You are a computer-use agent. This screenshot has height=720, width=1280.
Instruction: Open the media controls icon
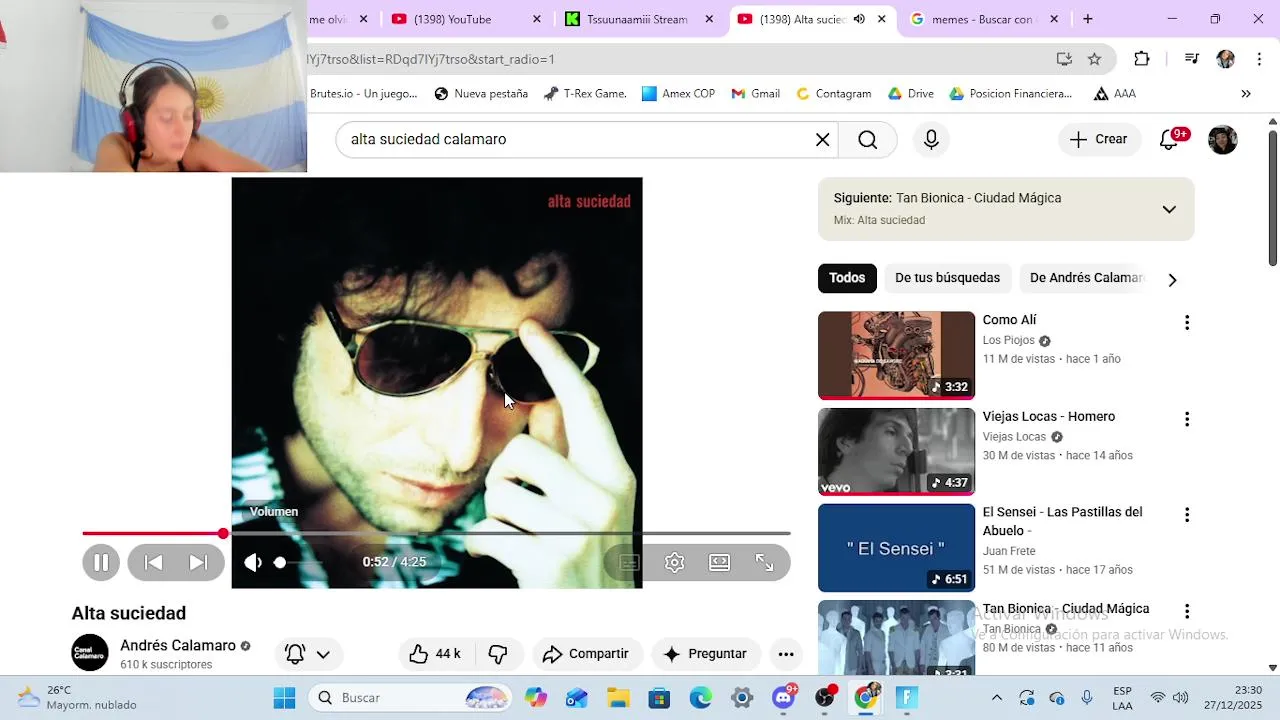click(x=1191, y=59)
